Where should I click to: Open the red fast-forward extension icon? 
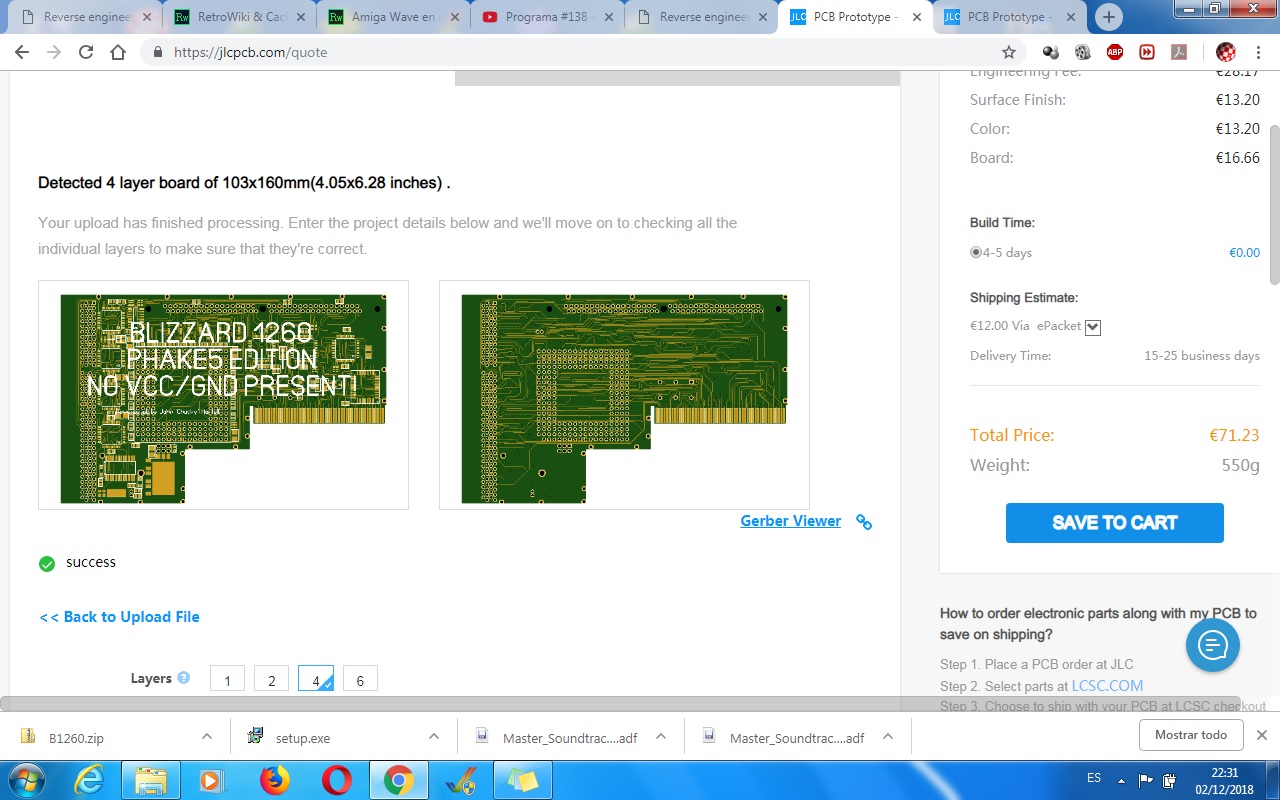pos(1147,52)
